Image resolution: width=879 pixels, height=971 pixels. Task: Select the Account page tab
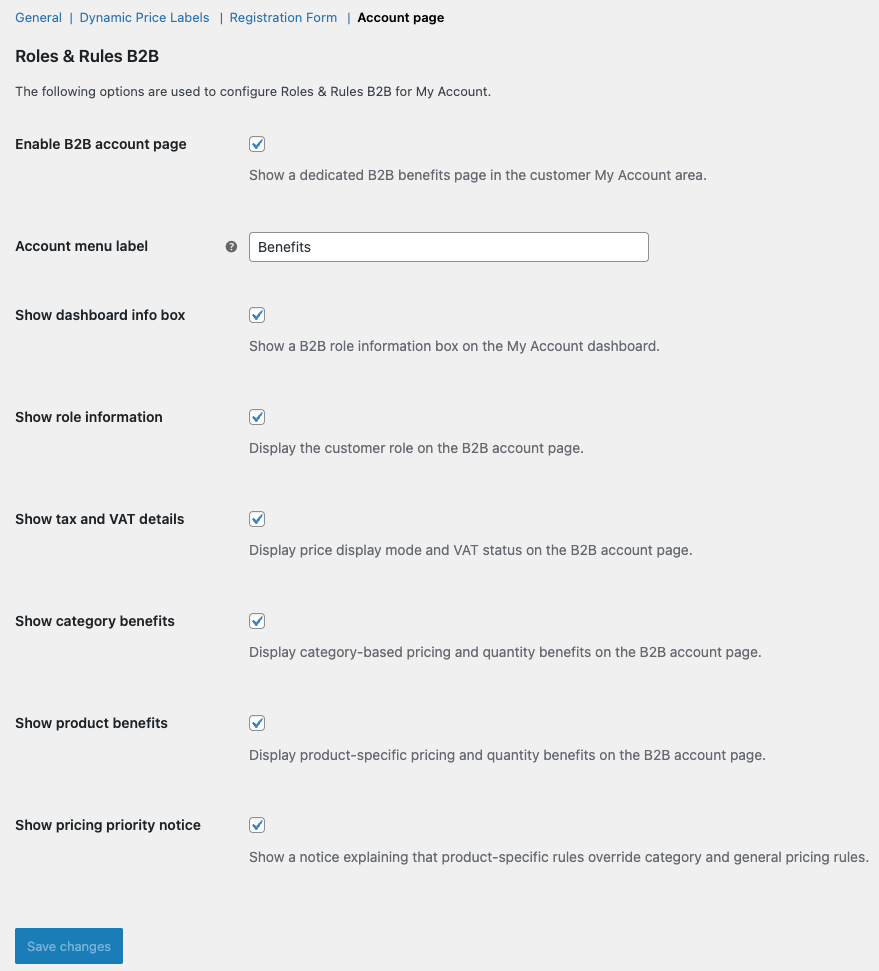click(x=400, y=17)
